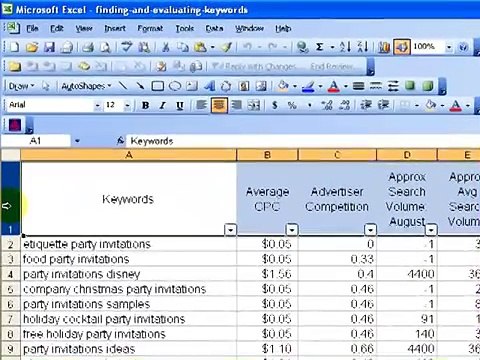Click the Copy icon
Screen dimensions: 480x360
coord(183,47)
